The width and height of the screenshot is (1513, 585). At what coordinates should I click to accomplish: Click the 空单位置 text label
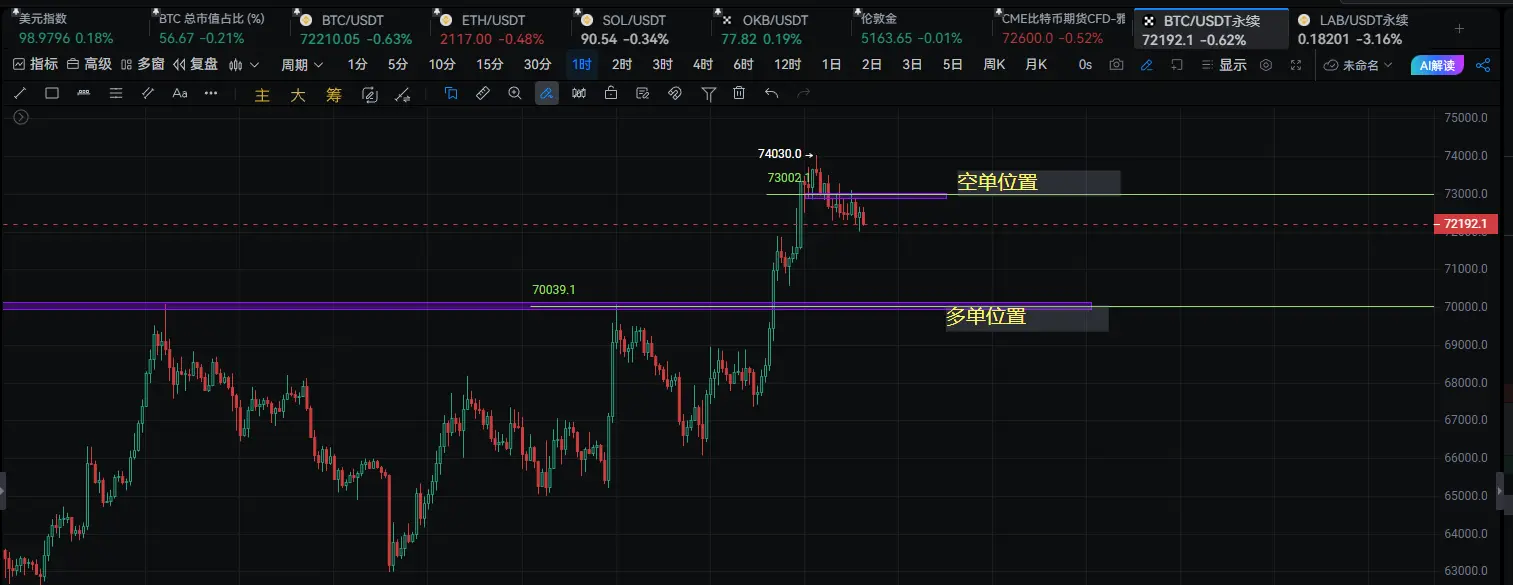point(997,182)
